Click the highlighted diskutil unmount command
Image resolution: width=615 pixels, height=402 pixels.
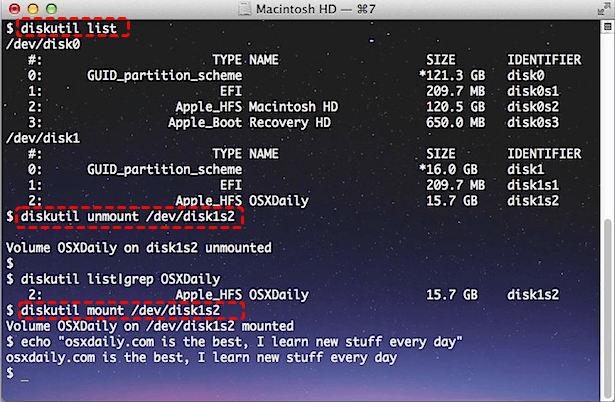[130, 216]
